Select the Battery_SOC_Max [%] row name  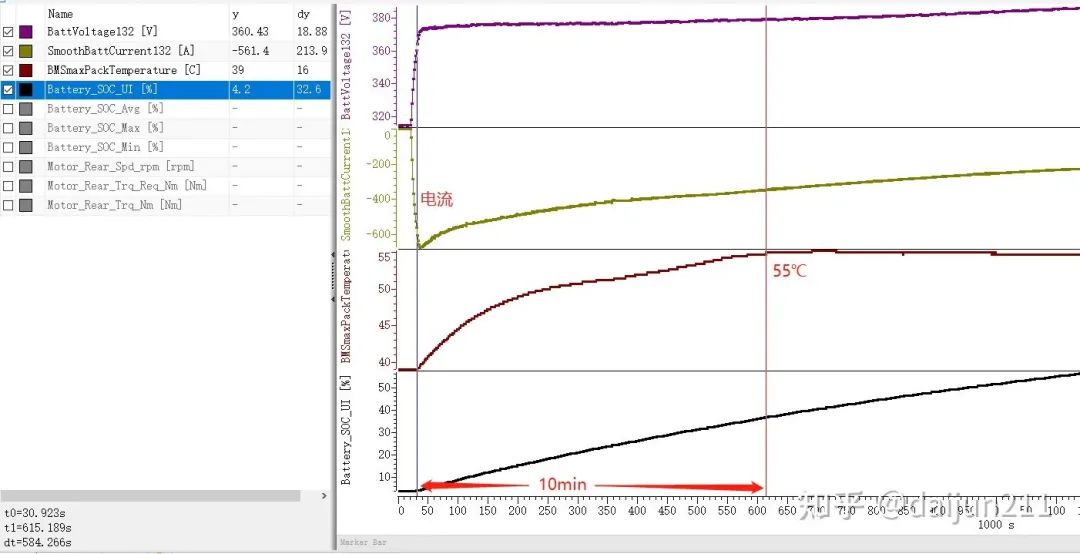[105, 128]
